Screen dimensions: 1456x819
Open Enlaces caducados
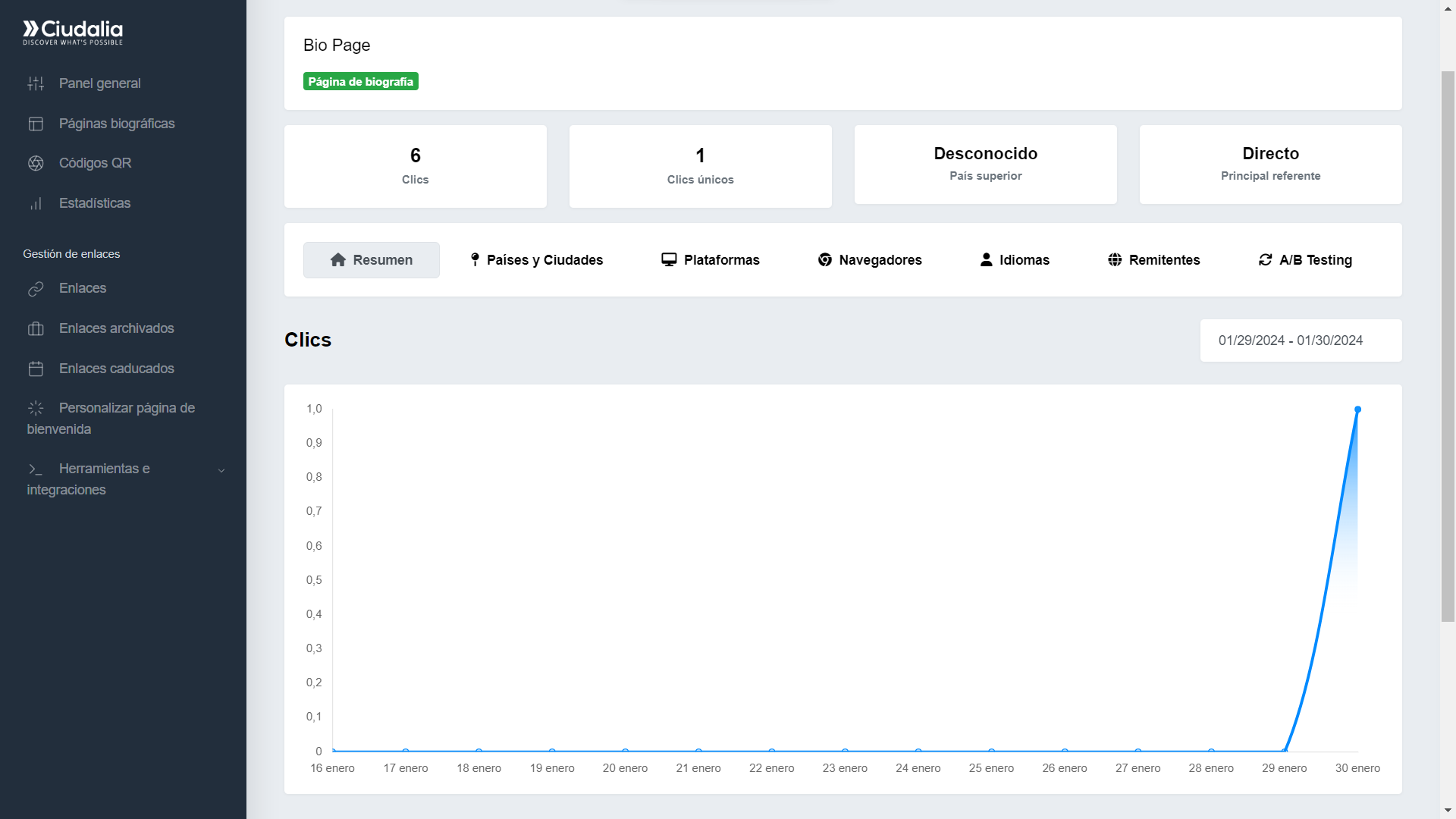click(115, 369)
